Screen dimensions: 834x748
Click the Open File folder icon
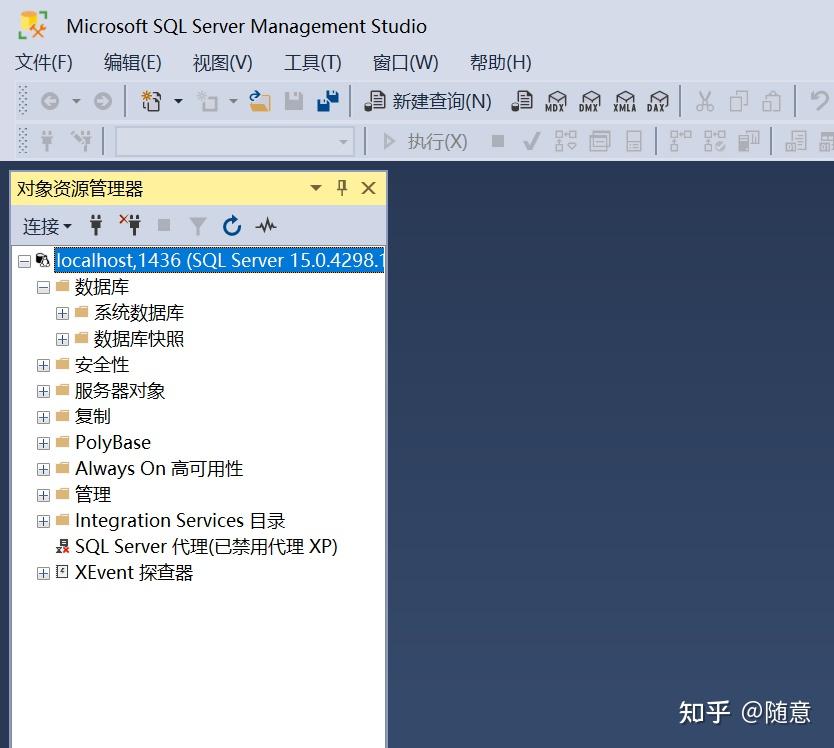(x=260, y=101)
